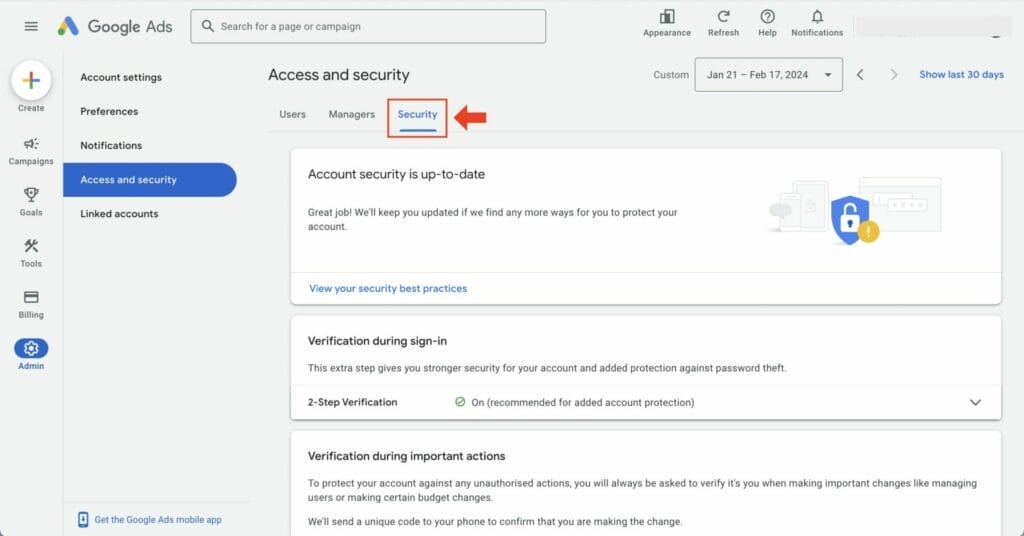
Task: Open the Campaigns megaphone icon
Action: tap(31, 144)
